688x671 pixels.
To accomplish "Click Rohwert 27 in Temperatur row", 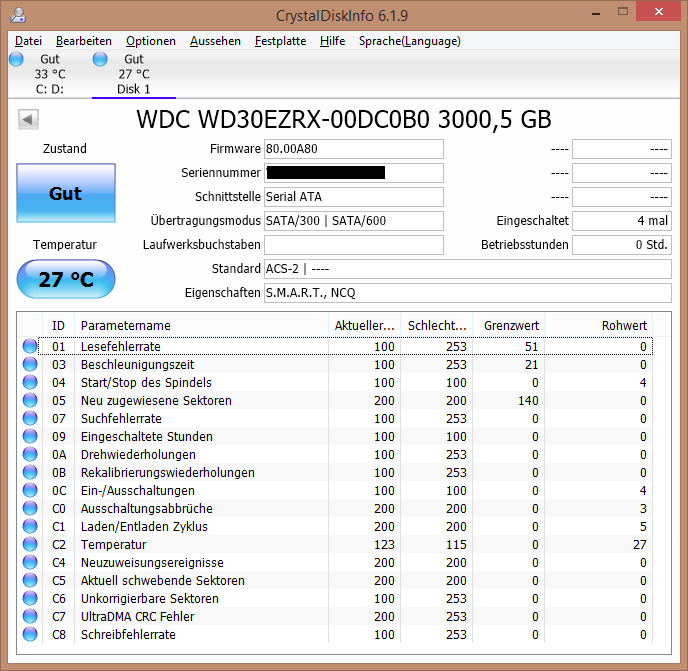I will click(x=640, y=544).
